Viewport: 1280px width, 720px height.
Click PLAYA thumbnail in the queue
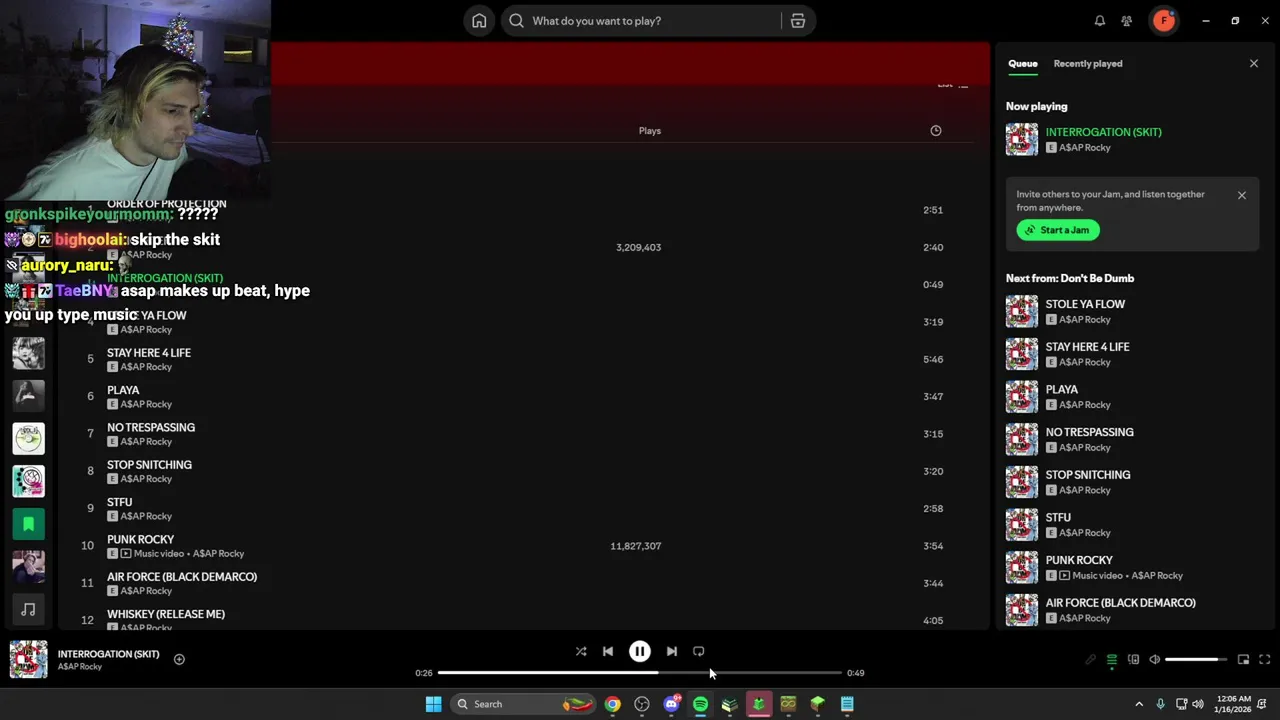pos(1022,397)
